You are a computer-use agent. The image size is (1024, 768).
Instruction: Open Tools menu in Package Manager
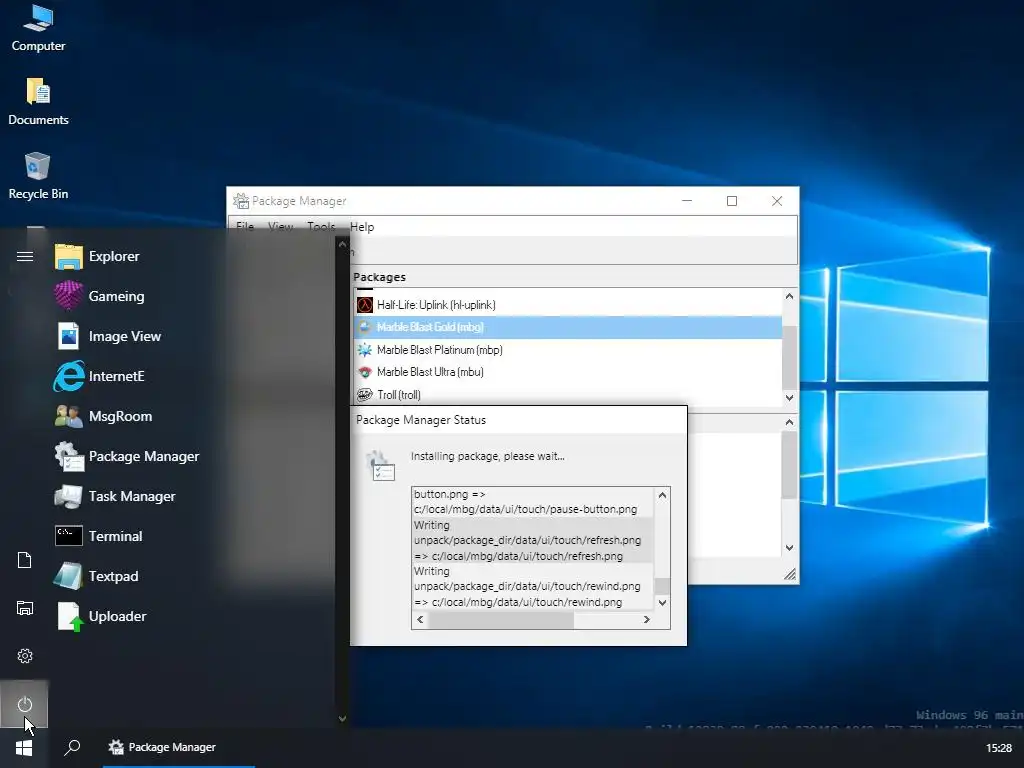(x=321, y=227)
